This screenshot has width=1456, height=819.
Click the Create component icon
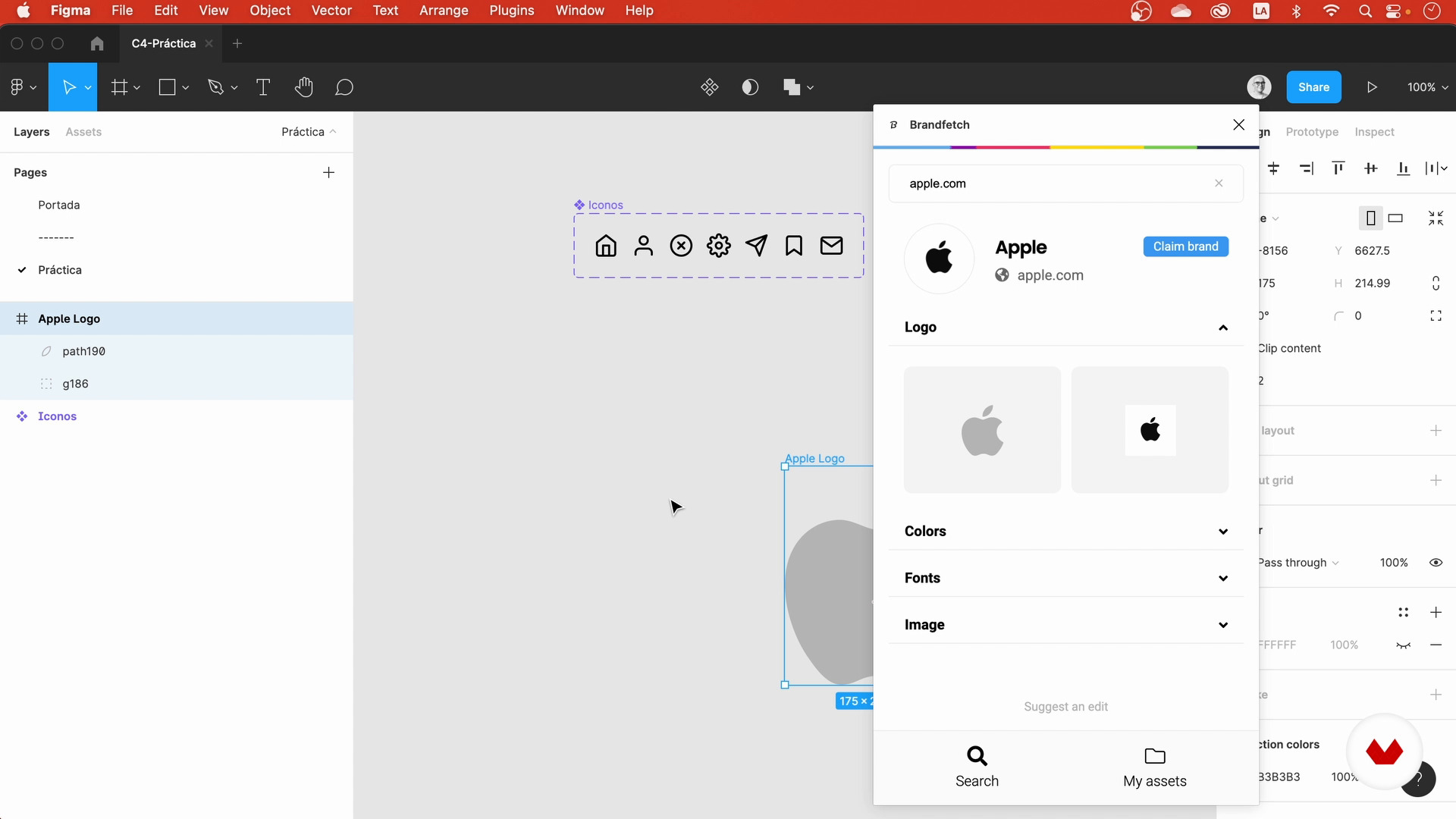click(x=710, y=87)
